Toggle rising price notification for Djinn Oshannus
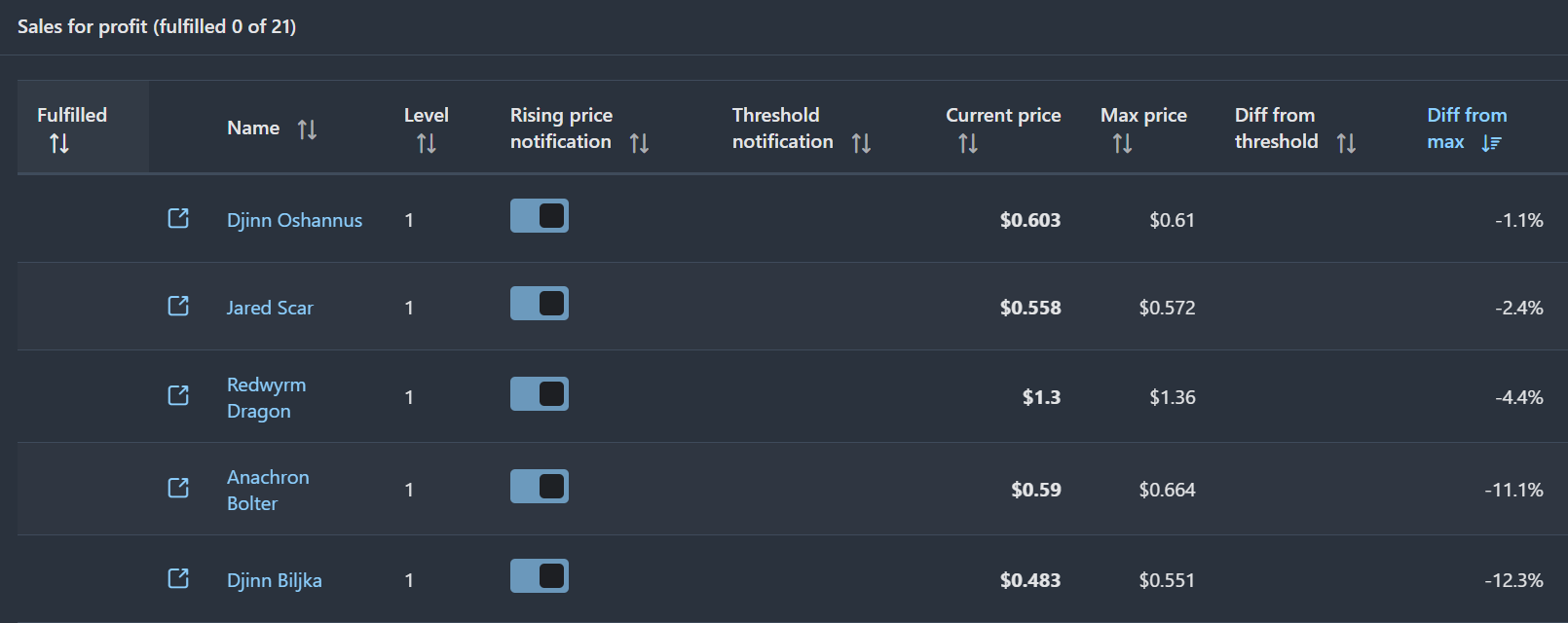The image size is (1568, 623). 540,216
